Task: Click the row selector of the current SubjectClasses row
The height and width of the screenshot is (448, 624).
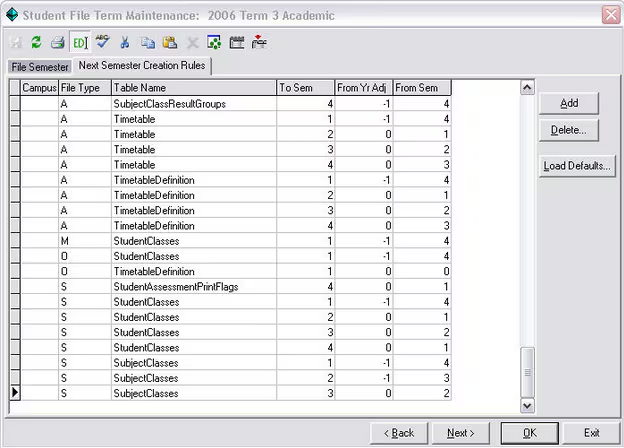Action: tap(15, 393)
